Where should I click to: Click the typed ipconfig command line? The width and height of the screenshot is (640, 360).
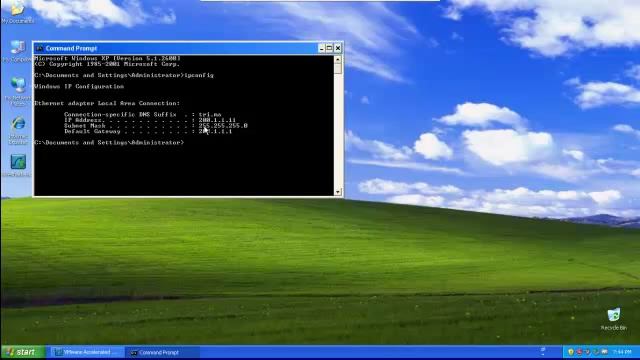124,75
